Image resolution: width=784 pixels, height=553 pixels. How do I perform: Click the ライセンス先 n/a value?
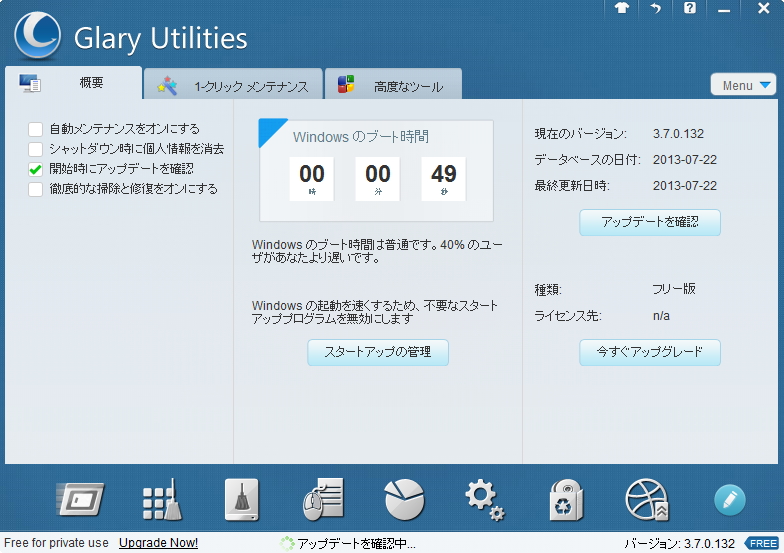click(x=661, y=316)
